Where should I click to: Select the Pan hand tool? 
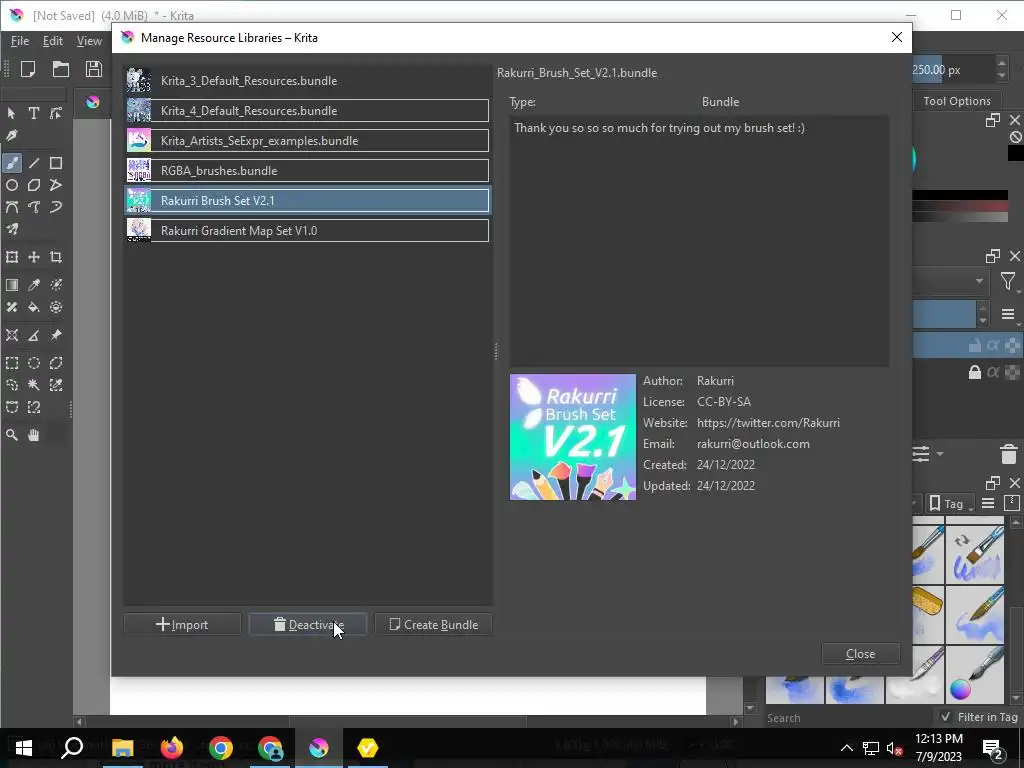tap(33, 435)
